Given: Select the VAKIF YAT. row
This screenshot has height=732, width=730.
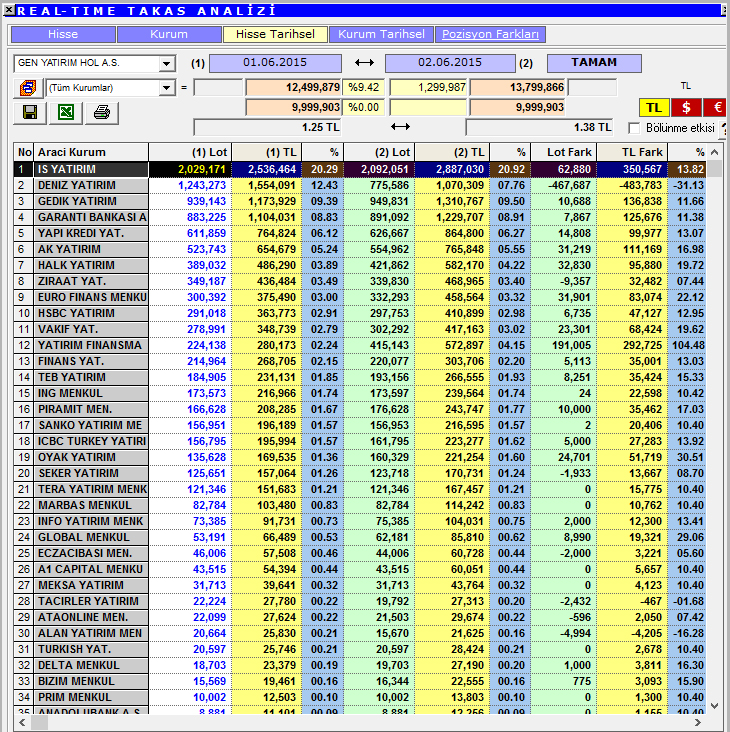Looking at the screenshot, I should click(x=360, y=329).
